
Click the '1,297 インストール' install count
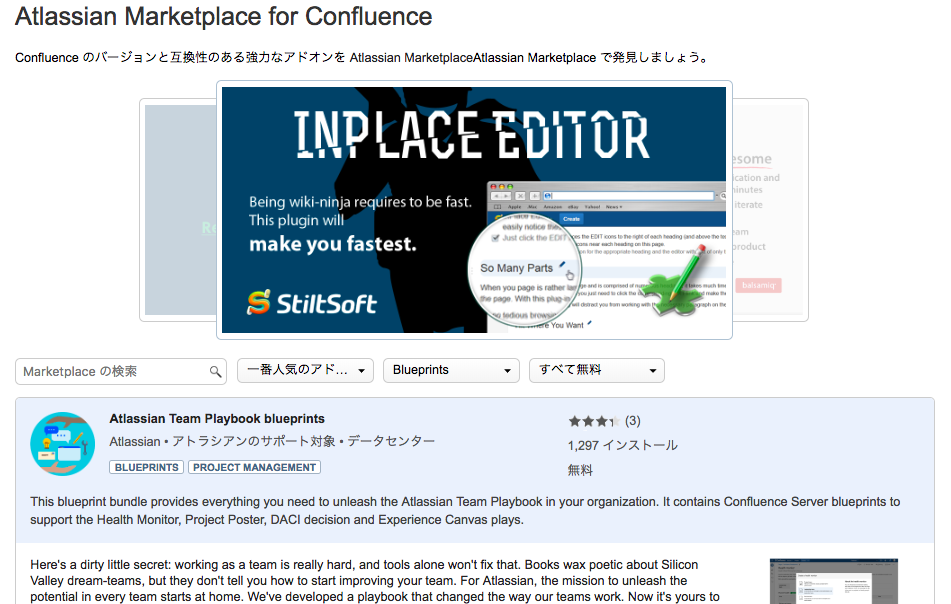click(x=623, y=445)
